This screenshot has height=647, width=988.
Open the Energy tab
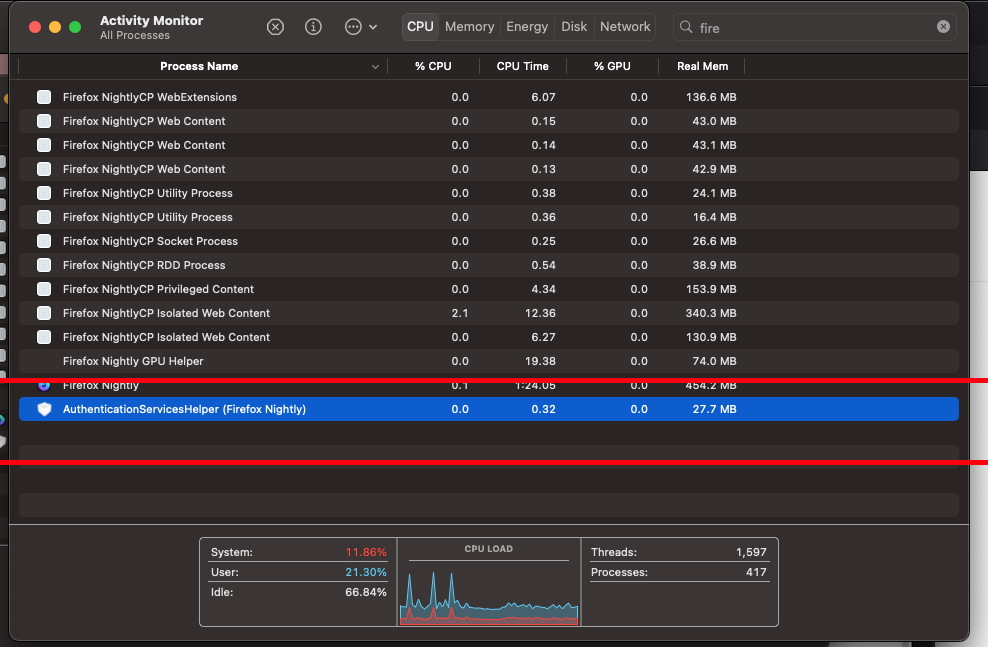(x=527, y=27)
